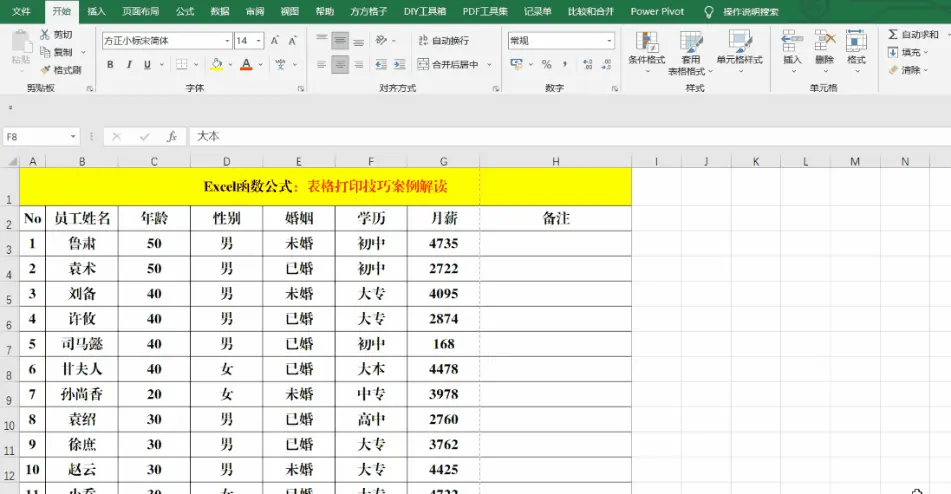Open the 公式 (Formulas) ribbon tab
Image resolution: width=951 pixels, height=494 pixels.
(x=184, y=11)
